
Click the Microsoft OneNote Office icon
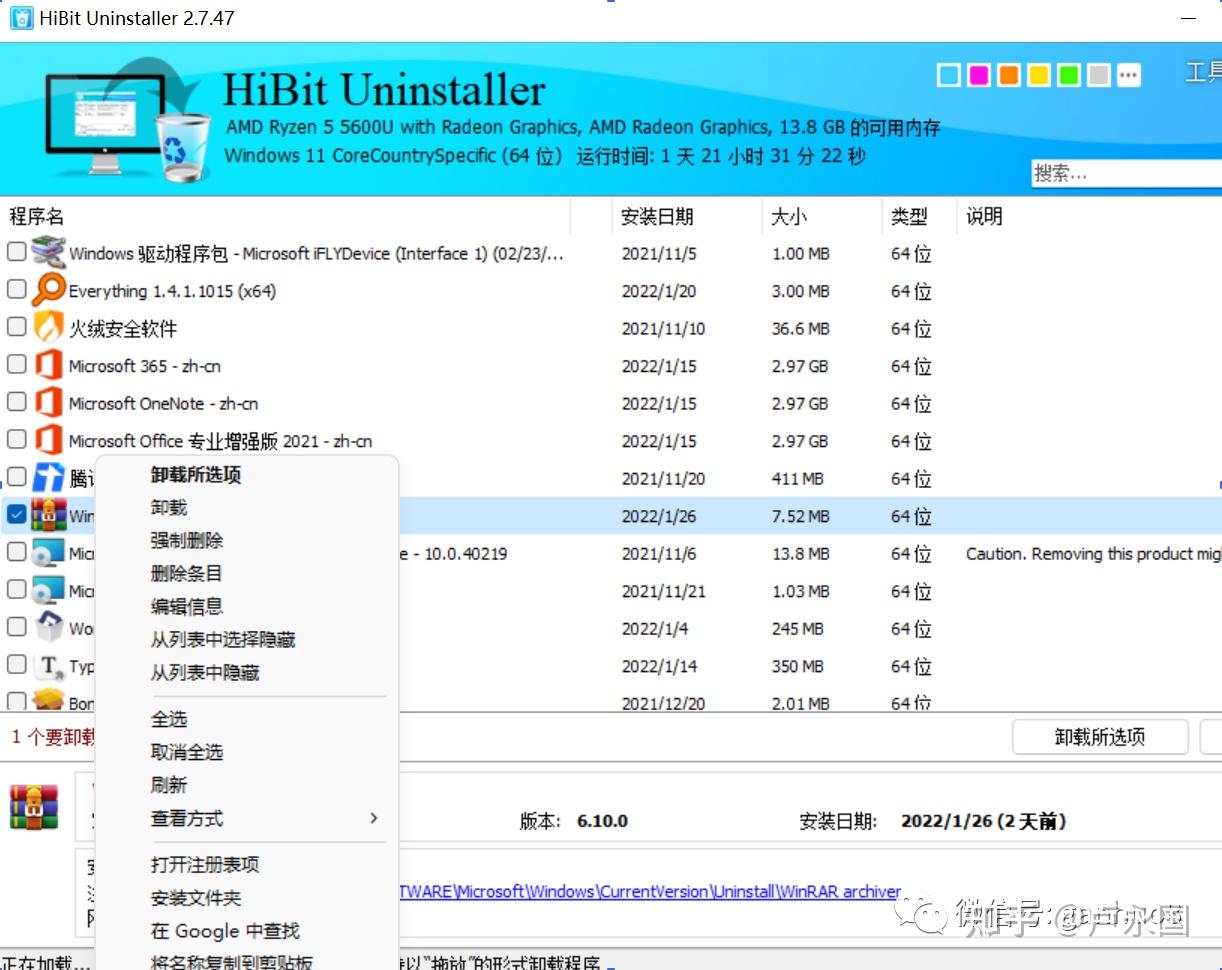click(x=48, y=403)
